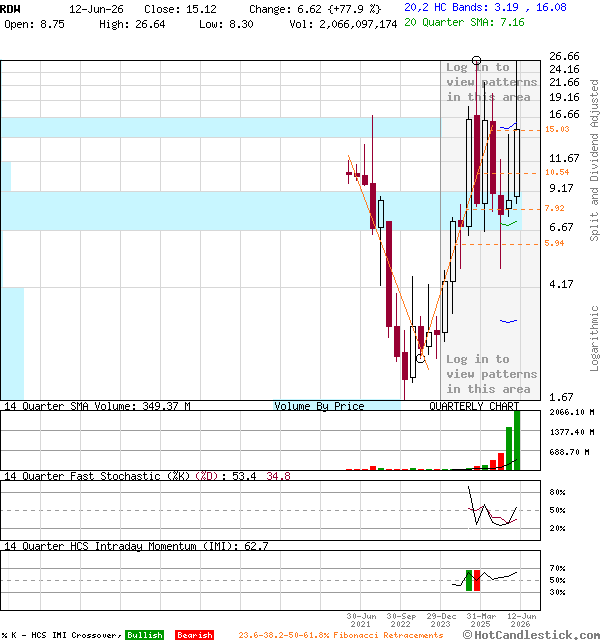Click the lower 'Log in to view patterns' notice
Image resolution: width=600 pixels, height=640 pixels.
(491, 374)
